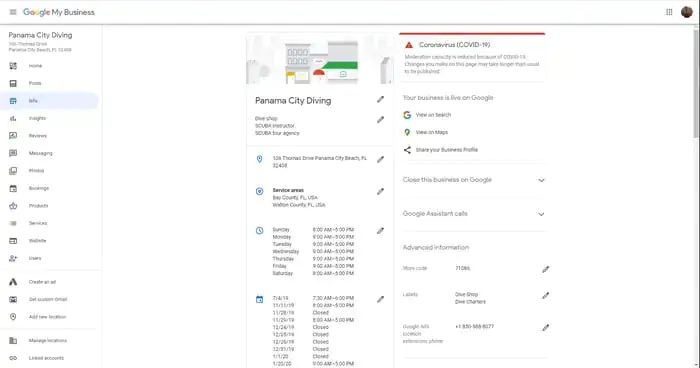Click the Linked accounts text
700x368 pixels.
pos(46,358)
